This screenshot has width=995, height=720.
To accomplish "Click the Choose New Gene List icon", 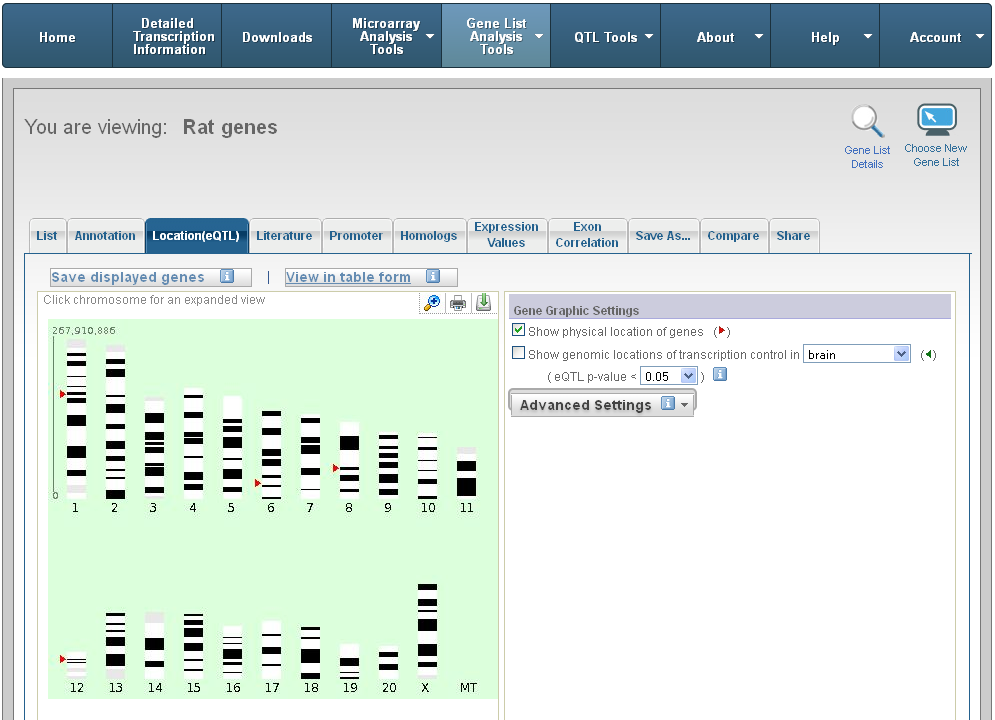I will pyautogui.click(x=936, y=122).
